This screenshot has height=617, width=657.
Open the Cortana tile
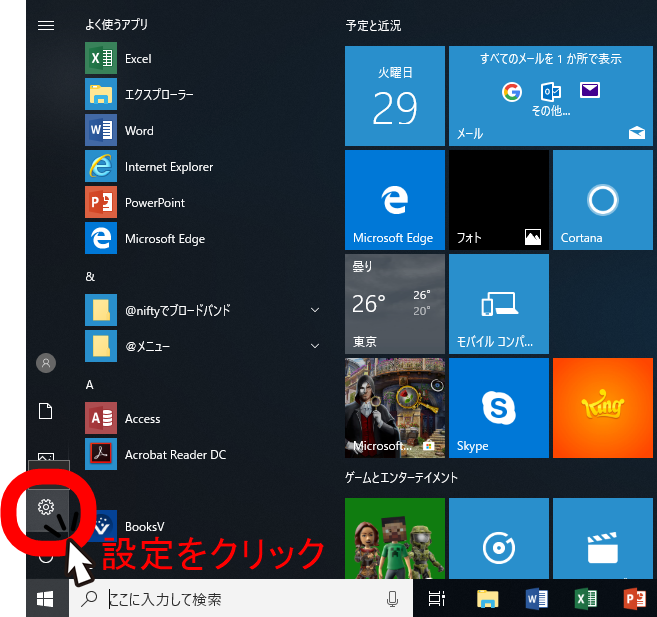point(603,200)
